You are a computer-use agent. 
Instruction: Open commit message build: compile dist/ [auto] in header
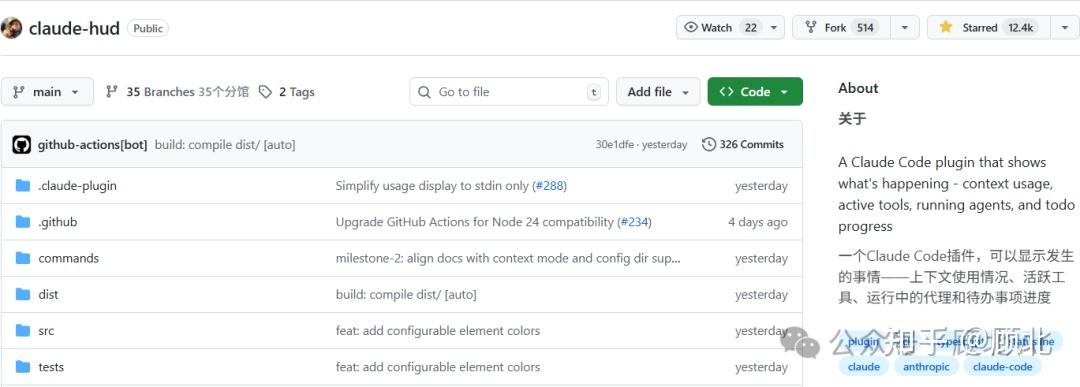(x=225, y=145)
